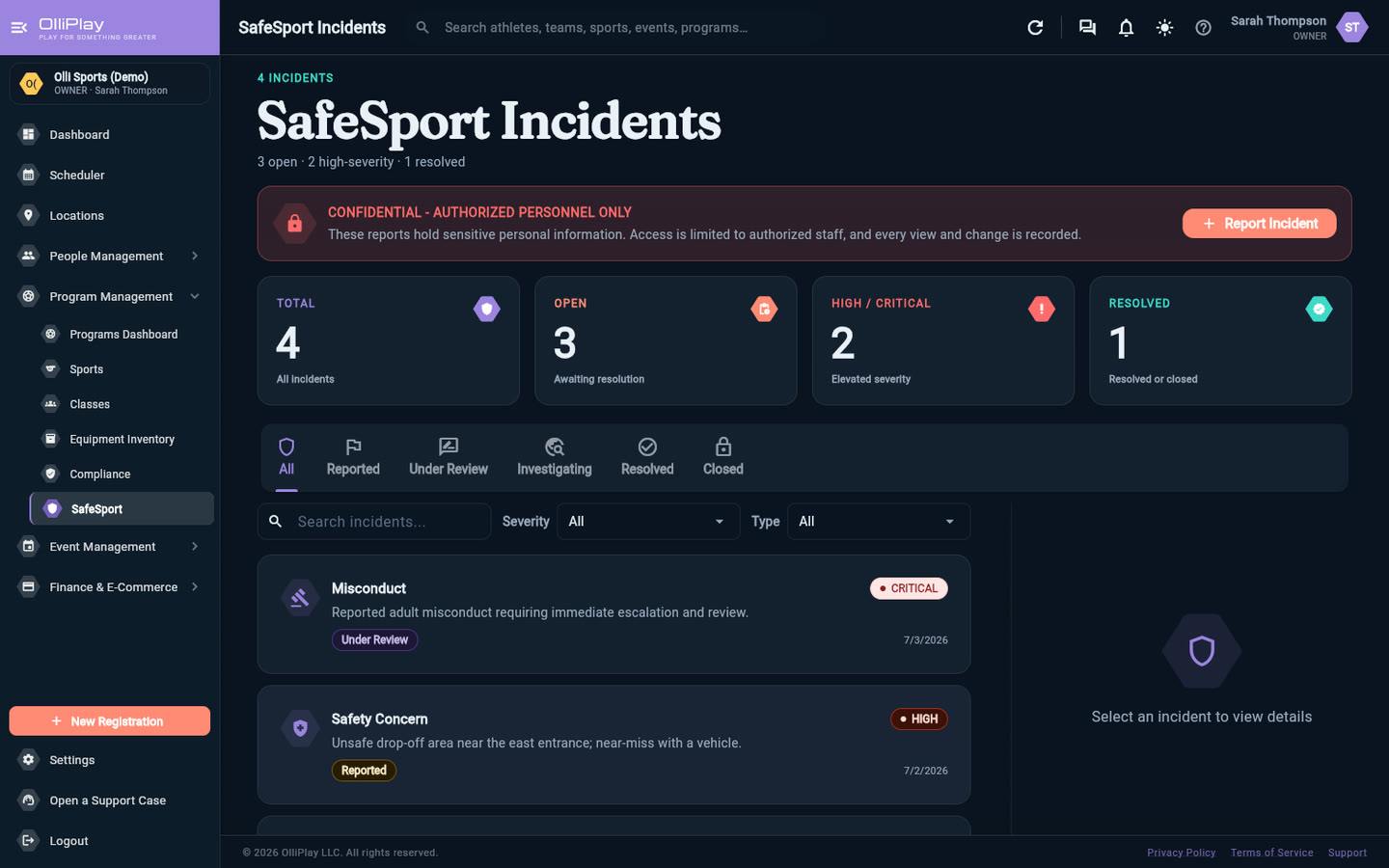Open the notifications bell
1389x868 pixels.
pos(1126,28)
